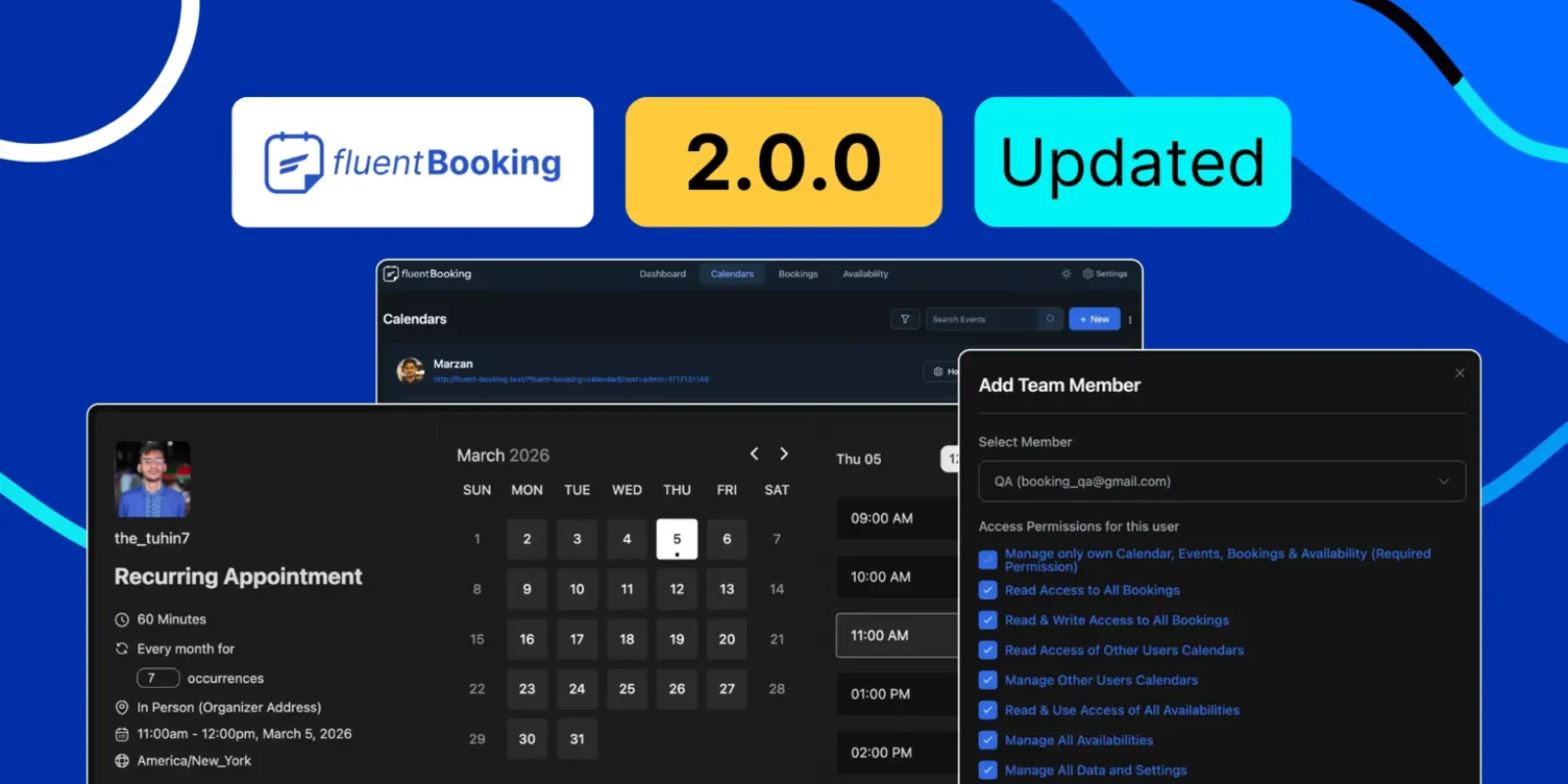Click the search magnifier icon
The image size is (1568, 784).
click(1050, 319)
